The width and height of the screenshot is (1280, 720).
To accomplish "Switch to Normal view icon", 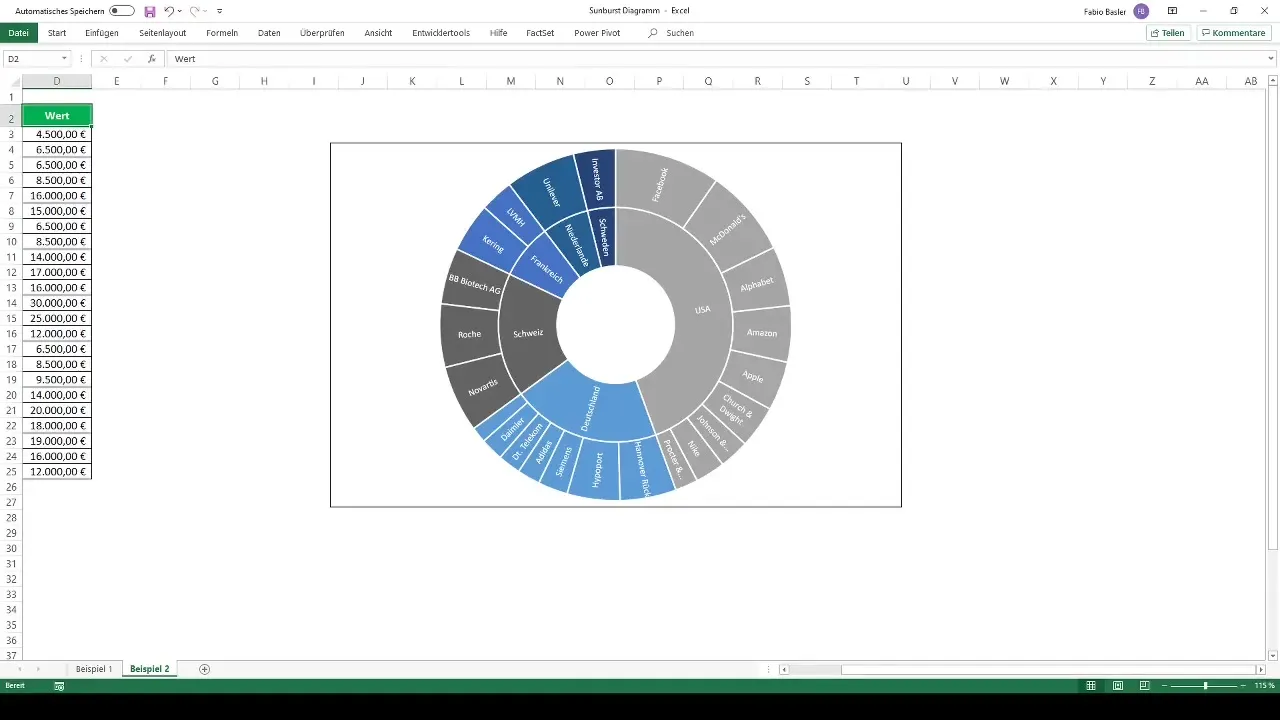I will 1091,686.
